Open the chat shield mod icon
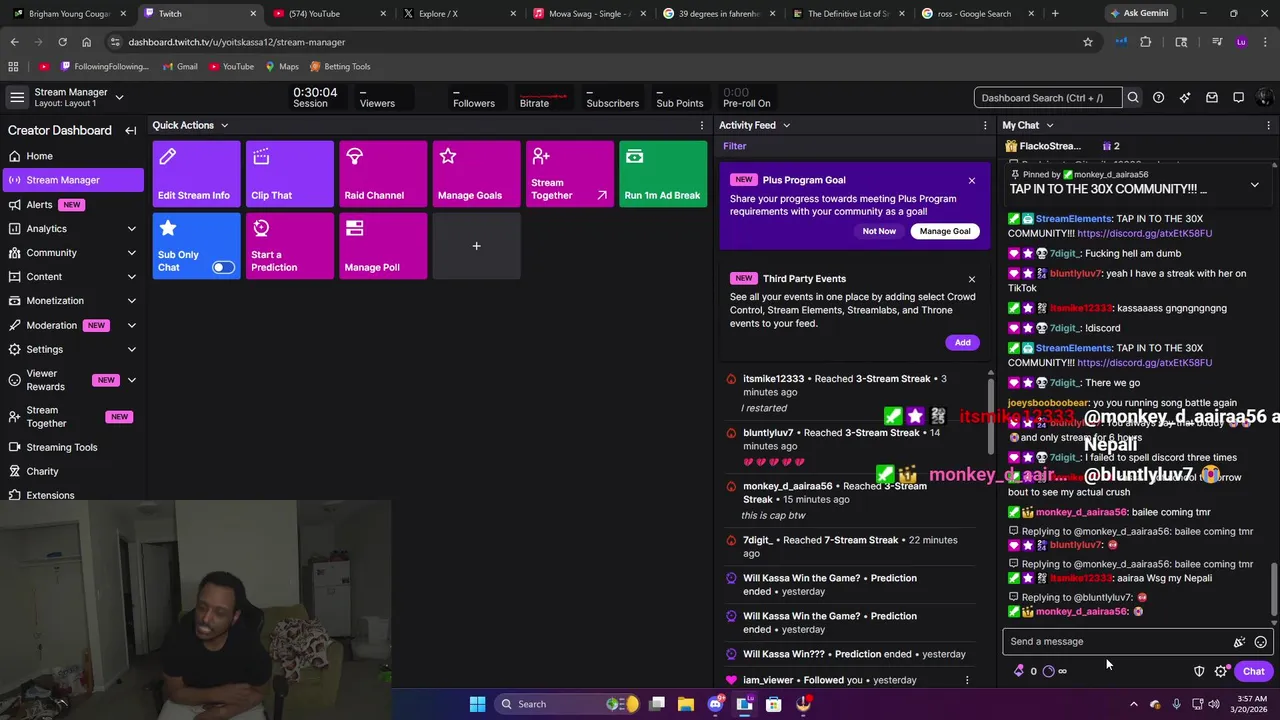The image size is (1280, 720). (1199, 671)
